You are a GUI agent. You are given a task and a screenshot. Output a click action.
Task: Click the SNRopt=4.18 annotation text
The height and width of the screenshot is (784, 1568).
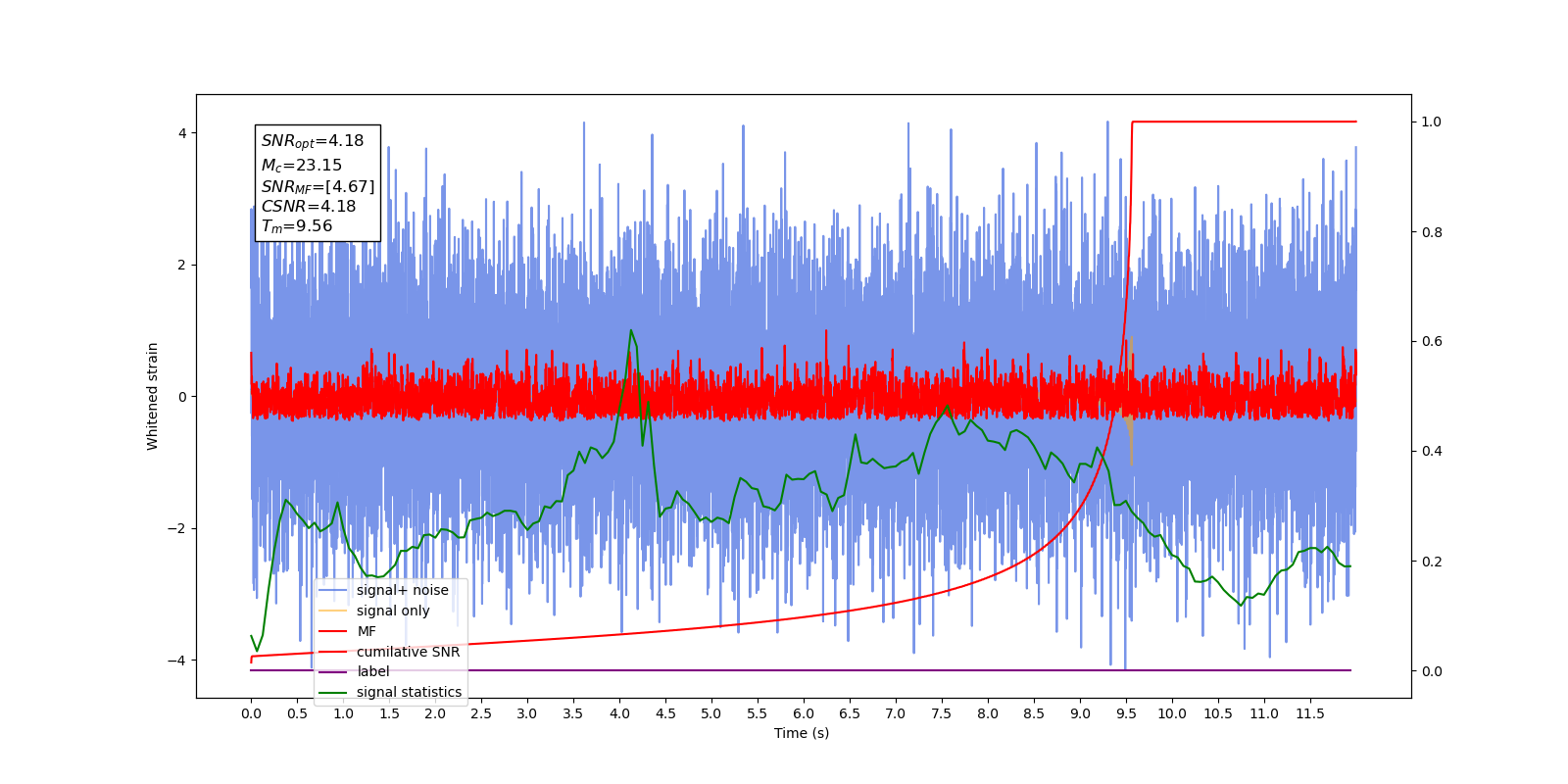click(313, 141)
